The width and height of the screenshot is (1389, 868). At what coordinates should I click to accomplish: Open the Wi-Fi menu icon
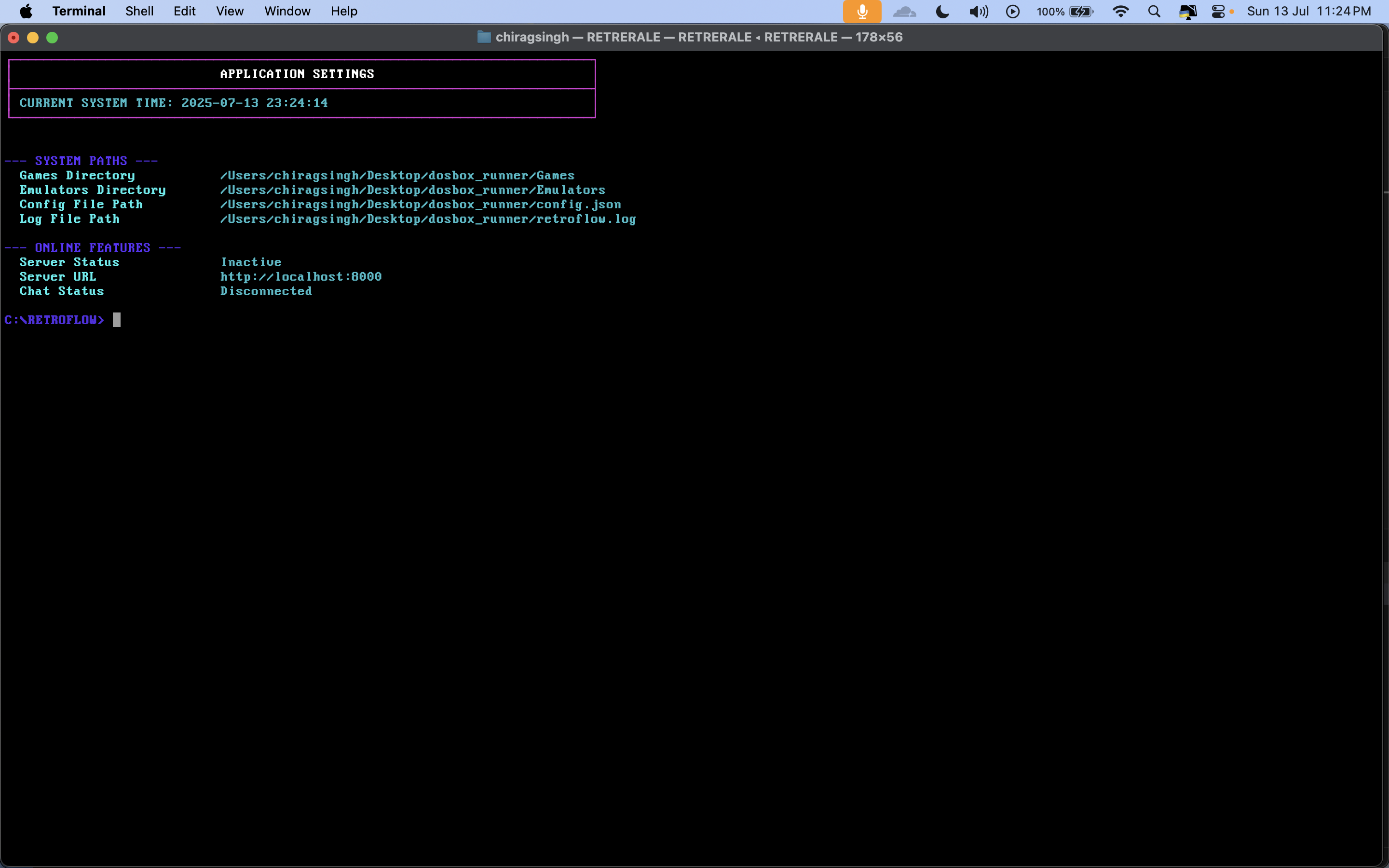pos(1120,12)
